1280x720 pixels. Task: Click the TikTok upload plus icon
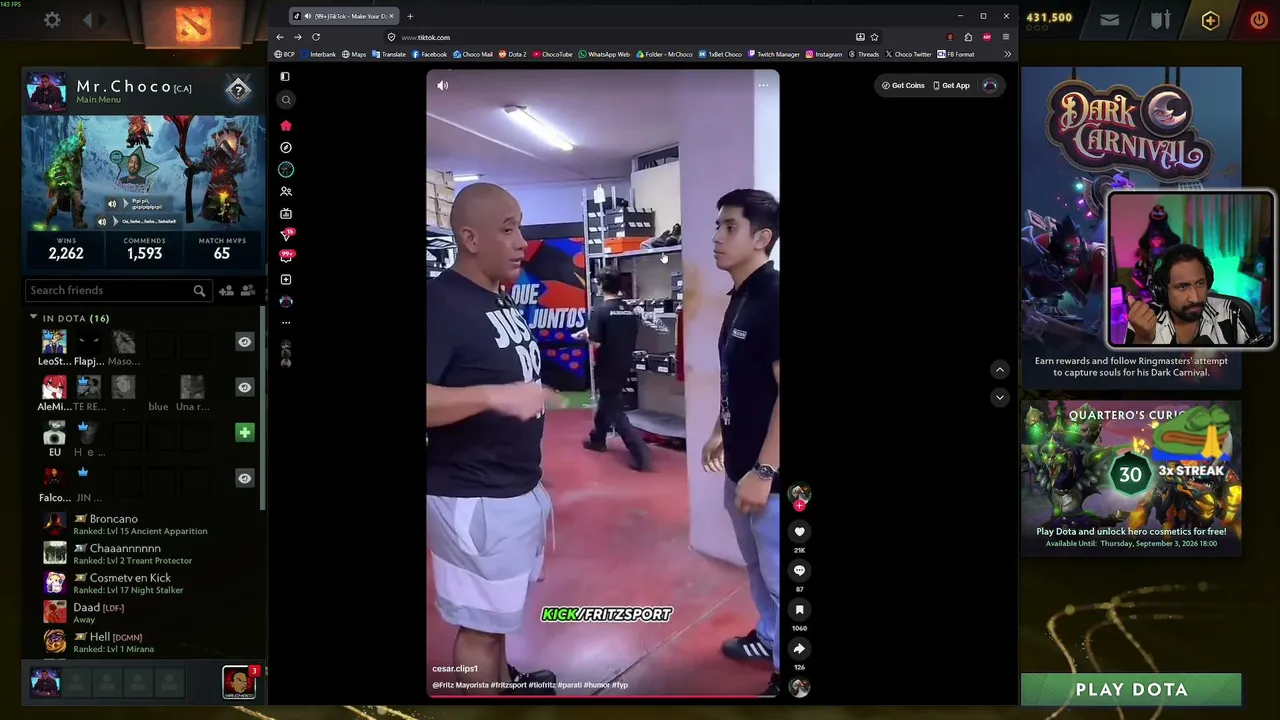[x=286, y=279]
